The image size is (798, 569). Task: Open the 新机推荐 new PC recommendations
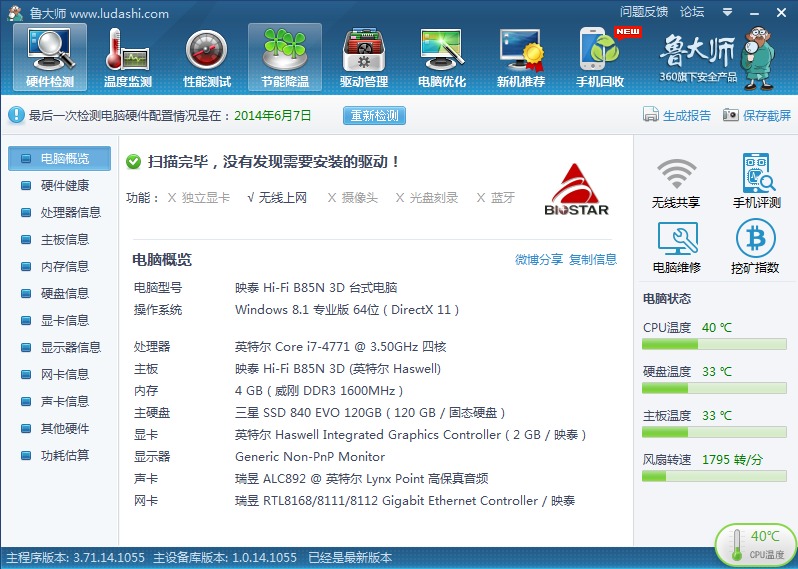click(x=521, y=57)
